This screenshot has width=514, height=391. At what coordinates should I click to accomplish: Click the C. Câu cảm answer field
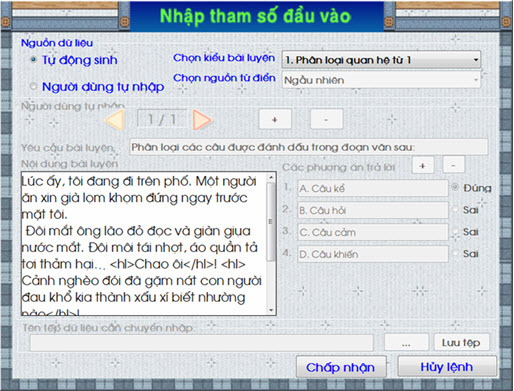pyautogui.click(x=373, y=232)
